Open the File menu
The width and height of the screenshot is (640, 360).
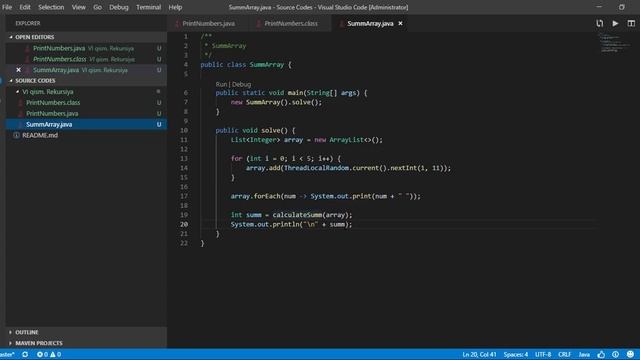pos(7,7)
